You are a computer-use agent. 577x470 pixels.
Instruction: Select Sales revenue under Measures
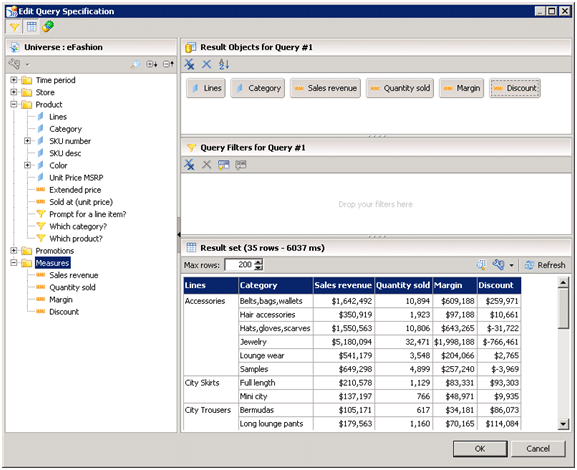(74, 275)
